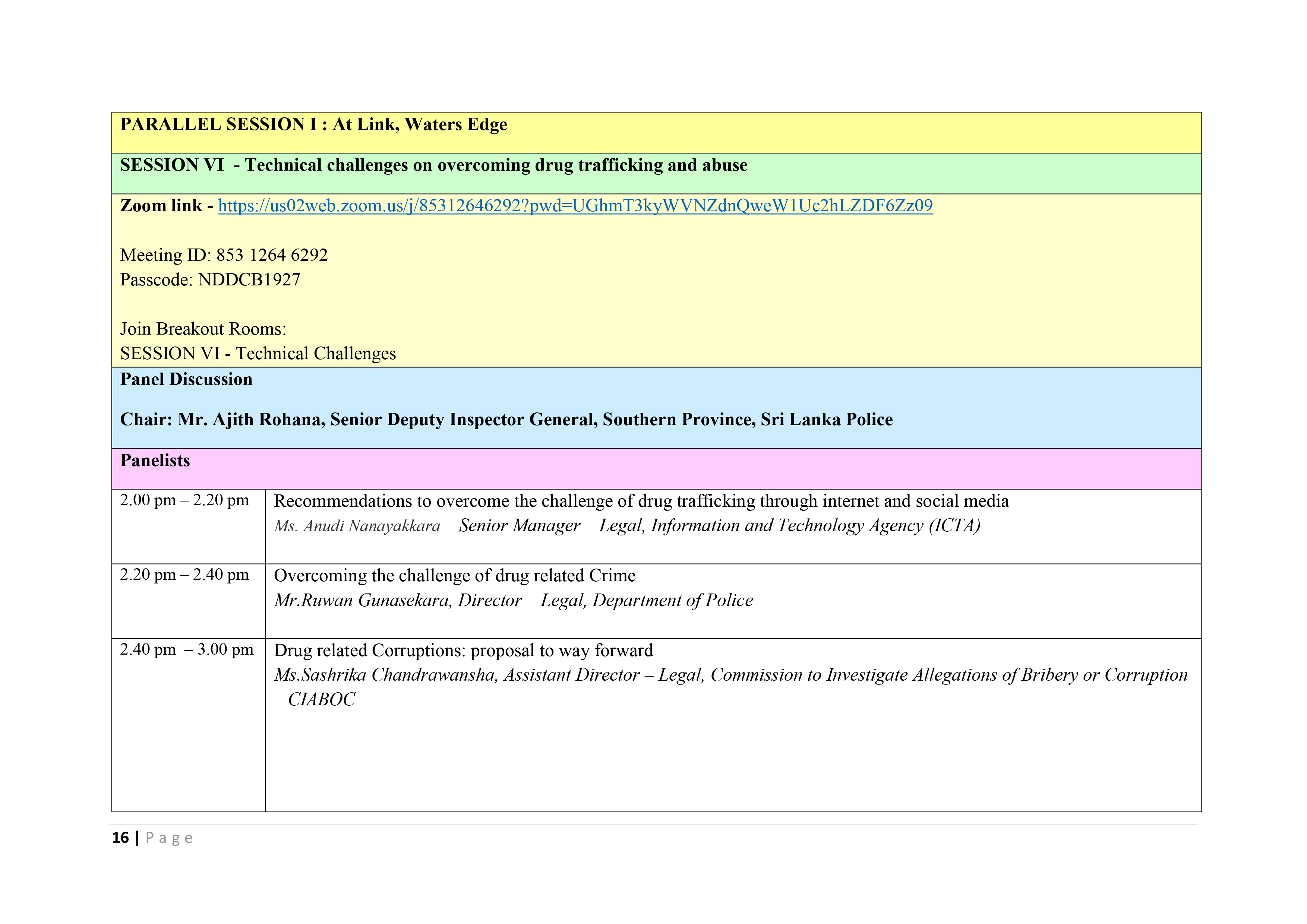Click the Passcode NDDCB1927 line
The width and height of the screenshot is (1307, 924).
(210, 280)
